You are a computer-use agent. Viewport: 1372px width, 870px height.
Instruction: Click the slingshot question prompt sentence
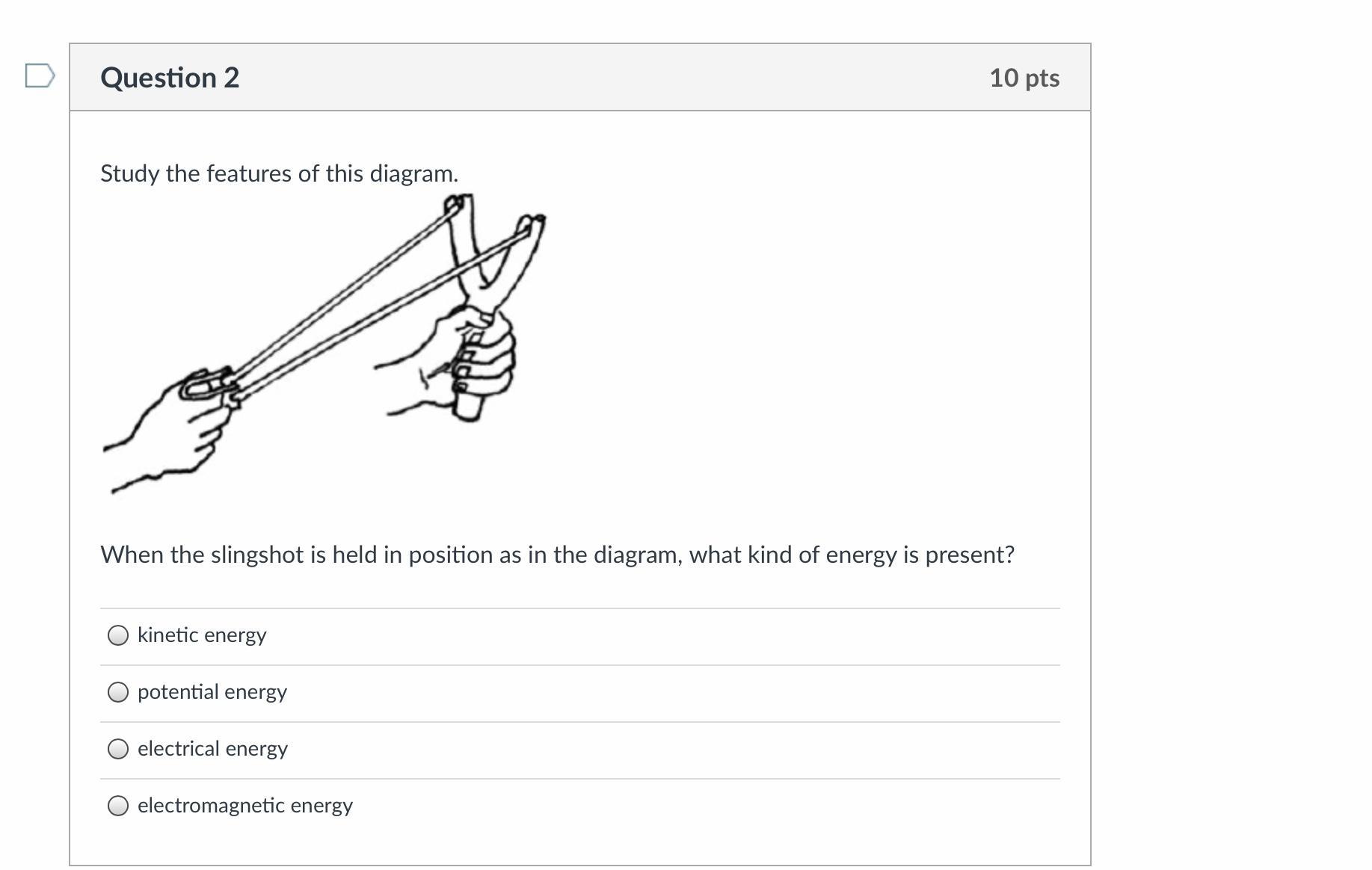557,555
